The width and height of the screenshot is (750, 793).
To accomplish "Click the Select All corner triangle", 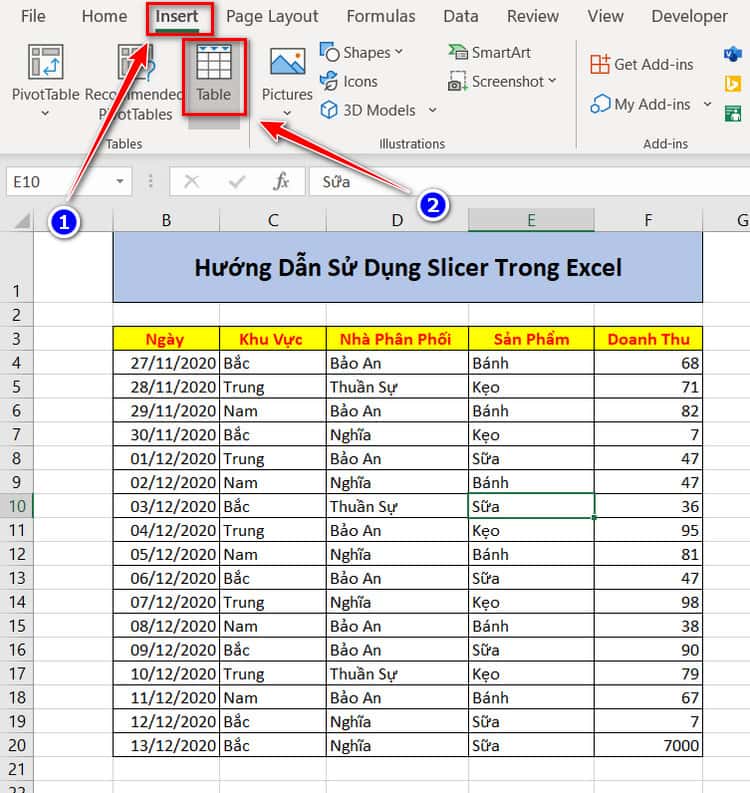I will click(21, 221).
